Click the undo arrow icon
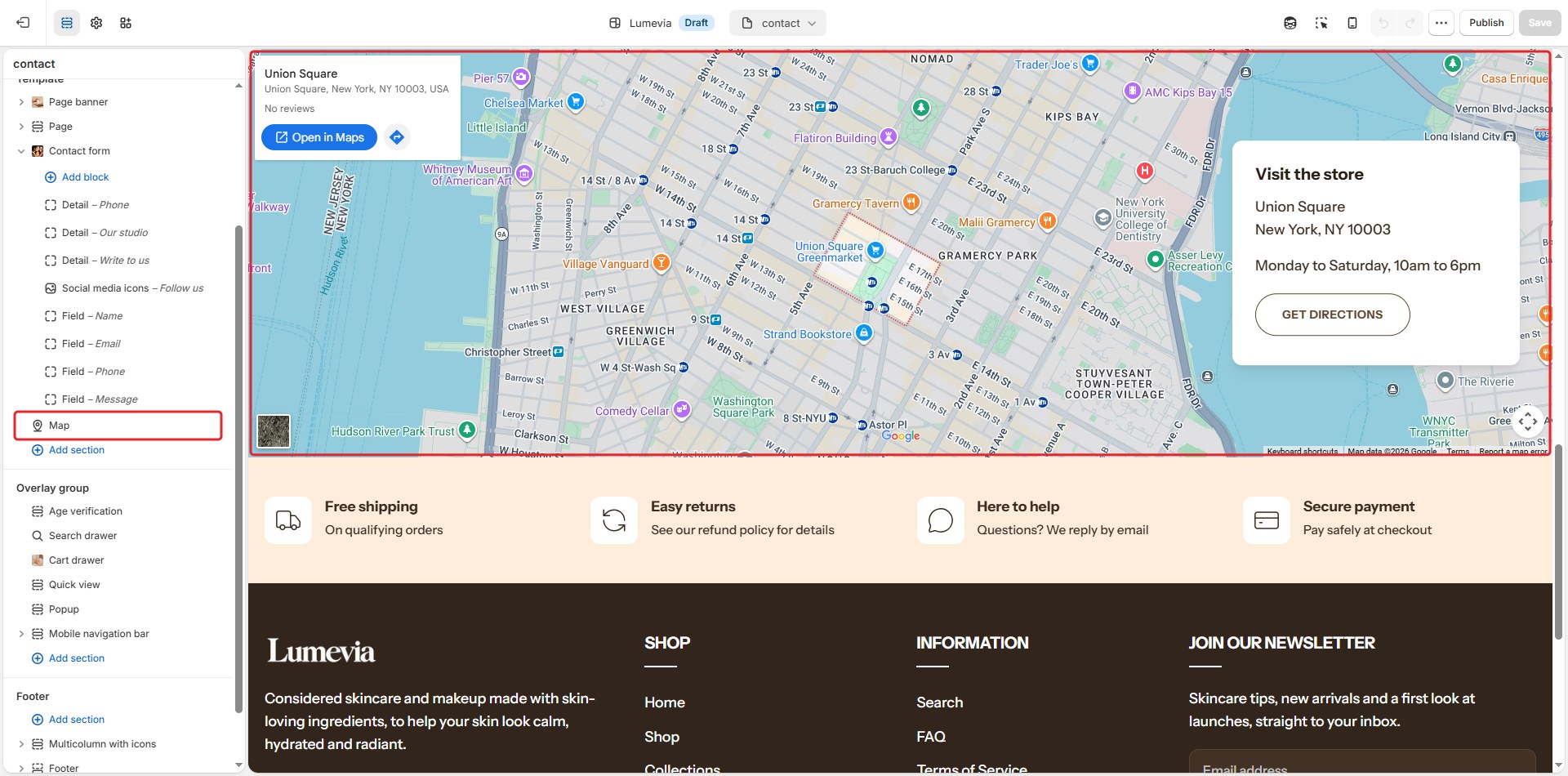This screenshot has width=1568, height=776. coord(1383,23)
